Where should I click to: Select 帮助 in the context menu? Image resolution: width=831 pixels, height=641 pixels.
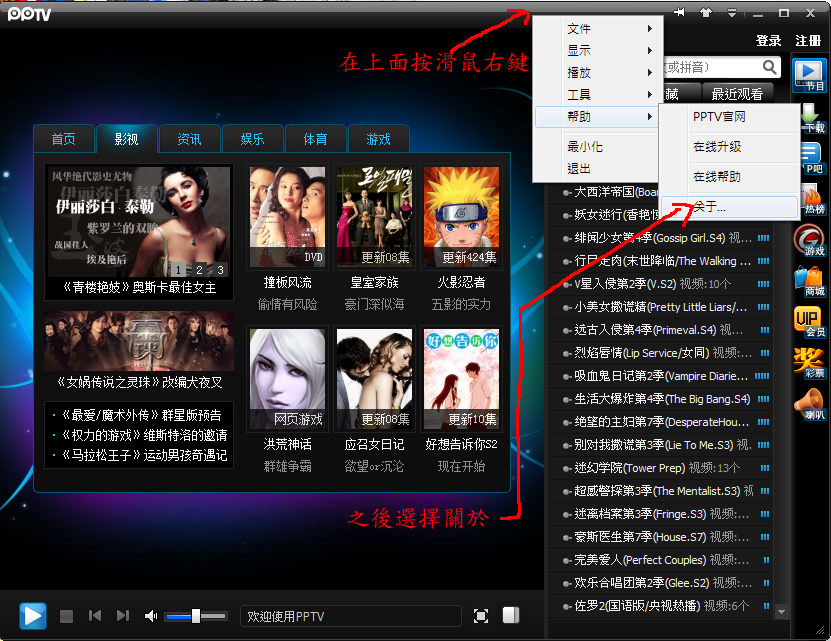click(597, 117)
